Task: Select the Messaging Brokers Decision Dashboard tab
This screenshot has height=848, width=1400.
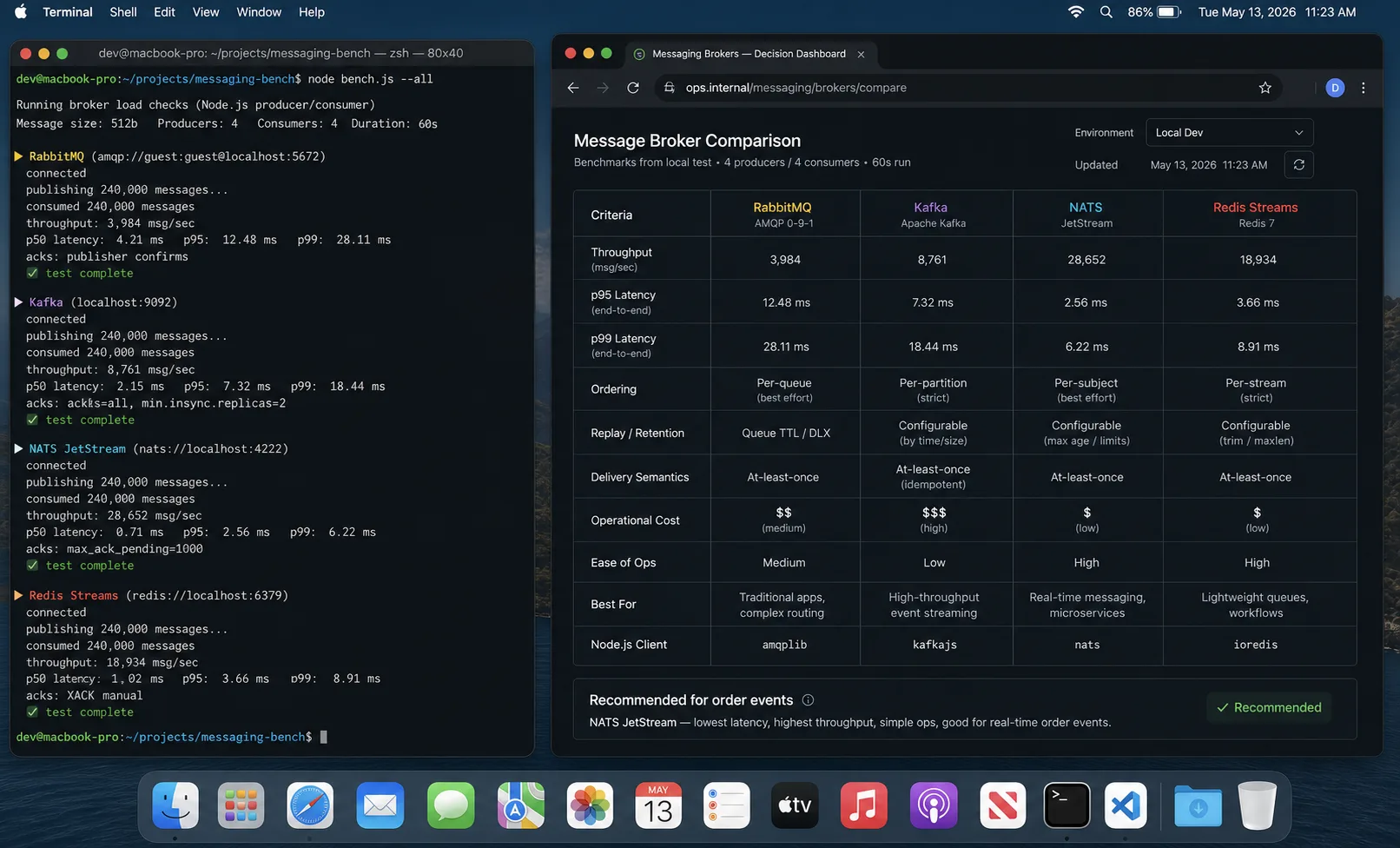Action: click(x=749, y=54)
